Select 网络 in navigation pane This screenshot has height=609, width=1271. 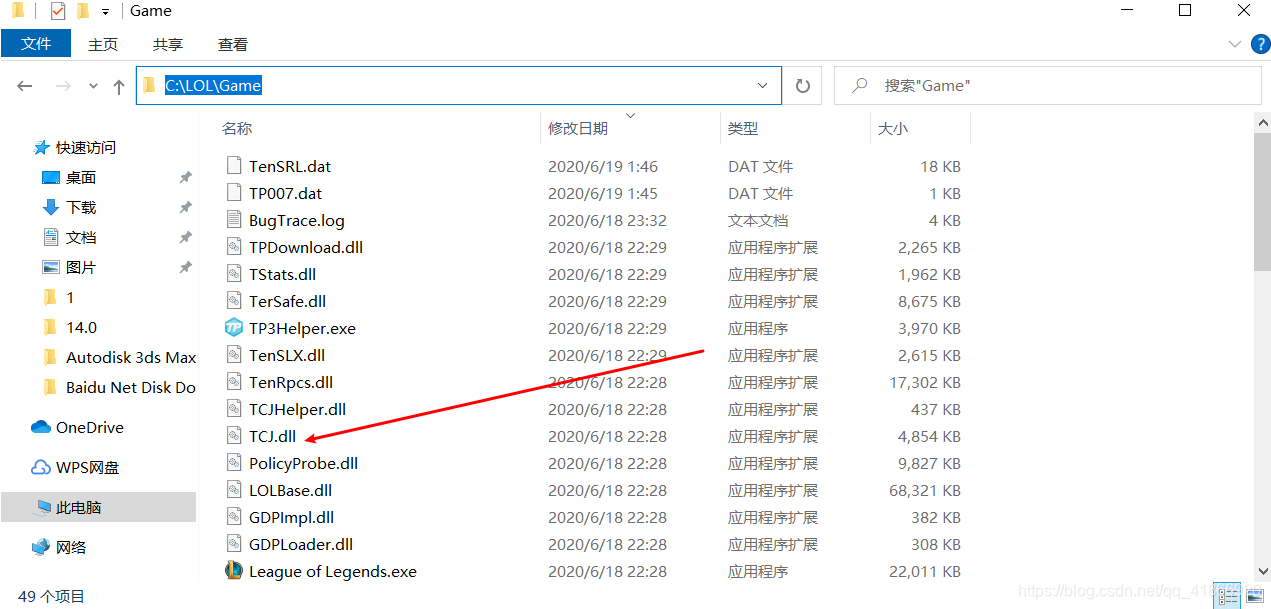71,547
